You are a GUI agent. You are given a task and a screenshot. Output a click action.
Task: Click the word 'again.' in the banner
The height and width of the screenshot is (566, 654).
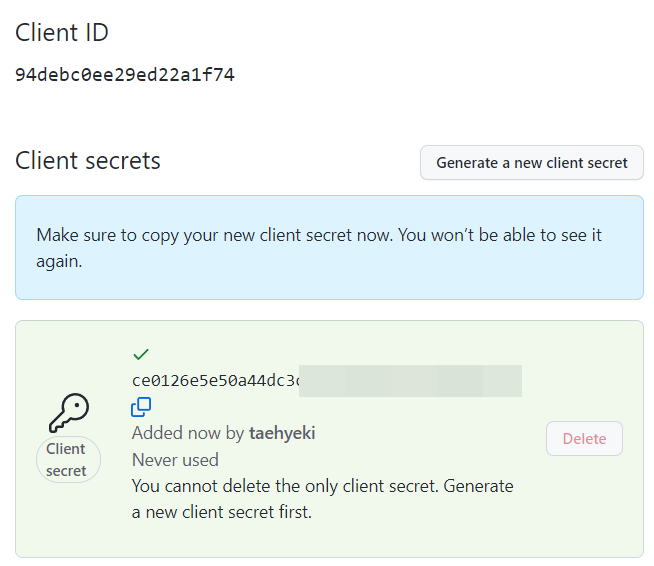59,261
